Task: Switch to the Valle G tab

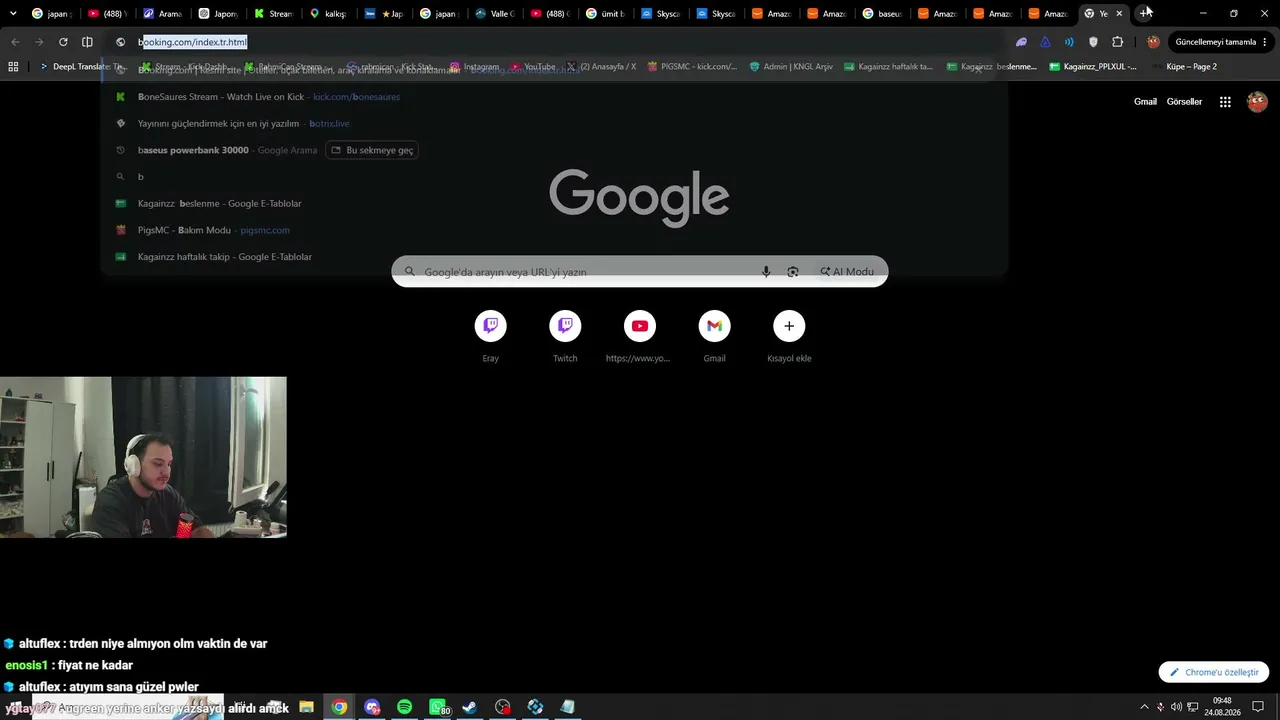Action: pyautogui.click(x=494, y=14)
